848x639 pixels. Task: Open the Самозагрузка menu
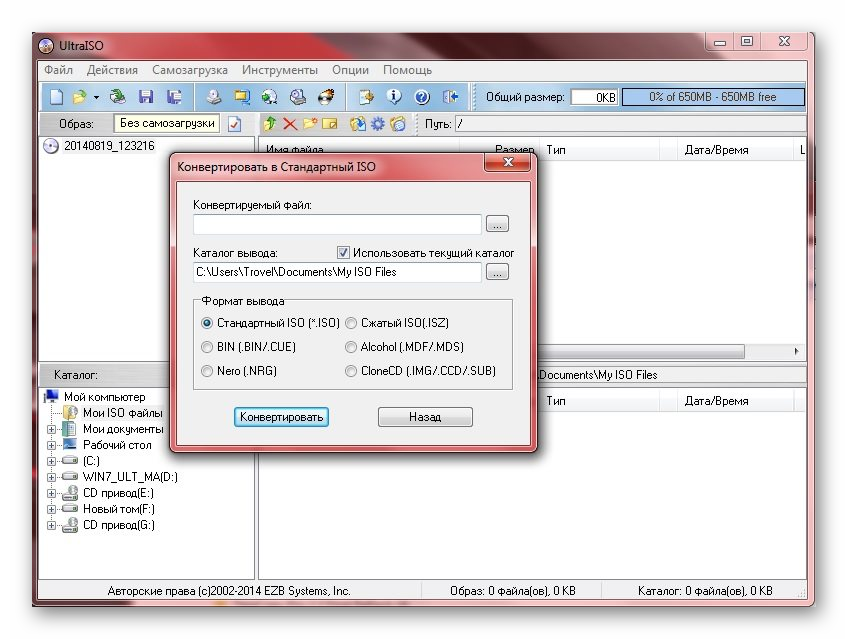coord(190,70)
